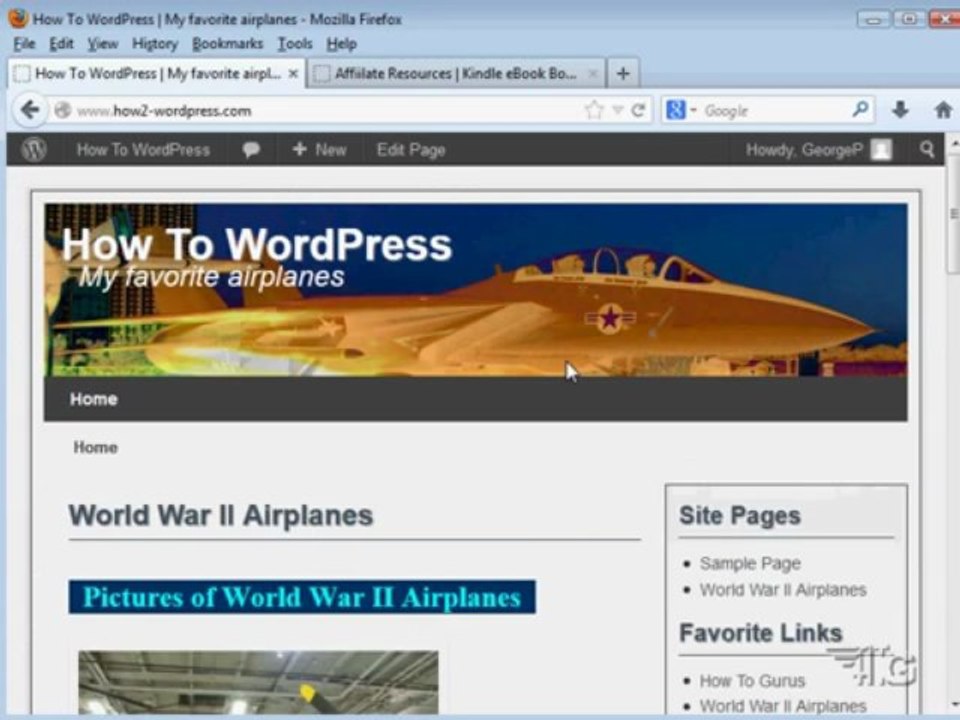Open Sample Page link in Site Pages
Image resolution: width=960 pixels, height=720 pixels.
click(750, 563)
